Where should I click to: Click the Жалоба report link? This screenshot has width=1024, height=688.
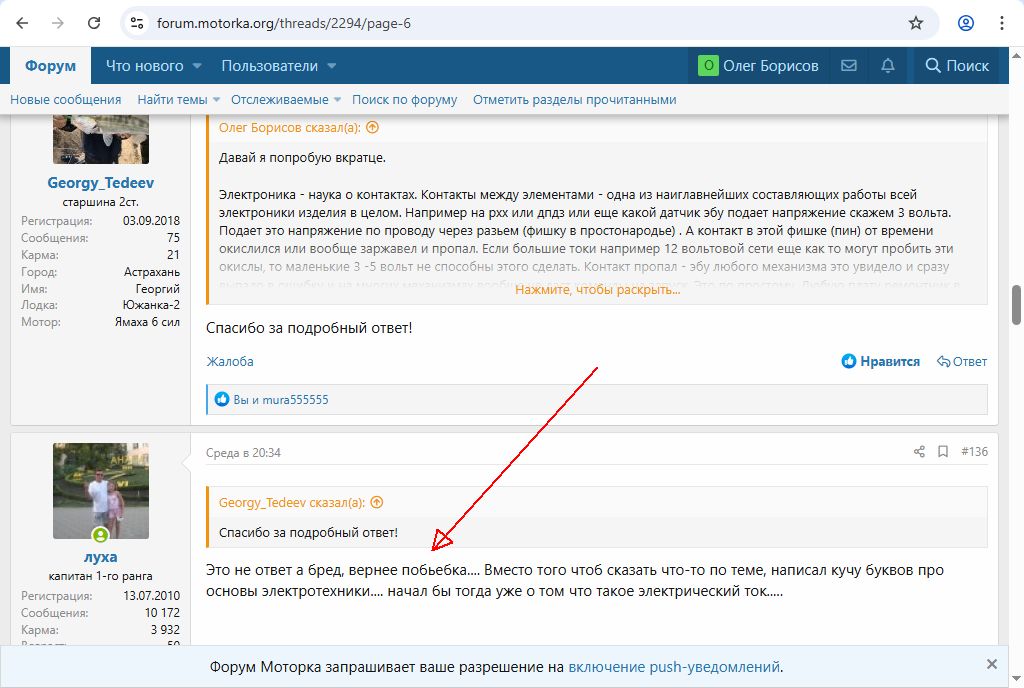(230, 362)
